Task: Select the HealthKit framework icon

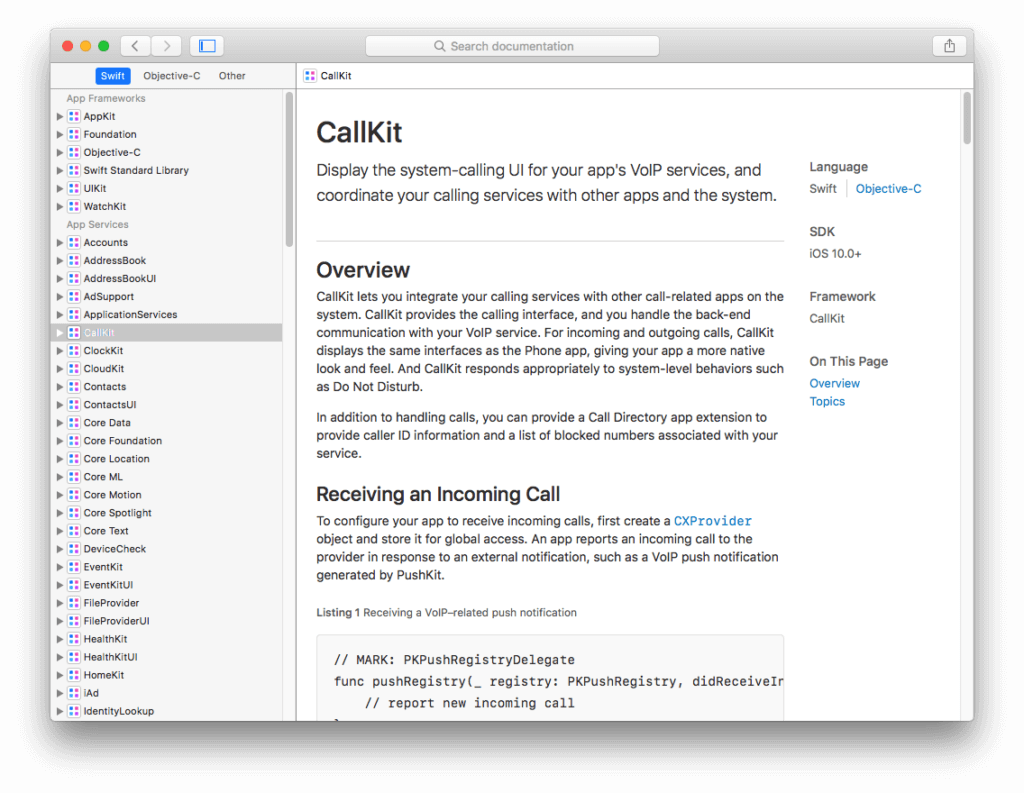Action: (74, 638)
